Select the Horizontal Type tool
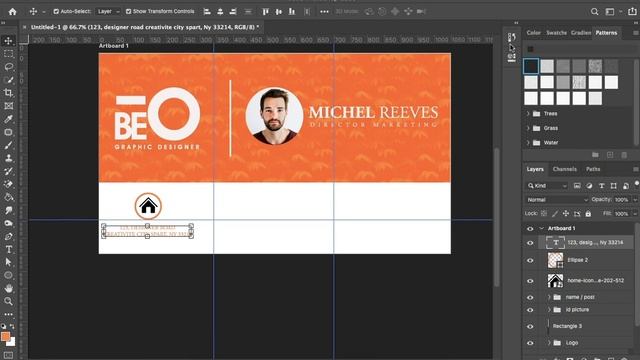The height and width of the screenshot is (360, 640). click(x=8, y=249)
